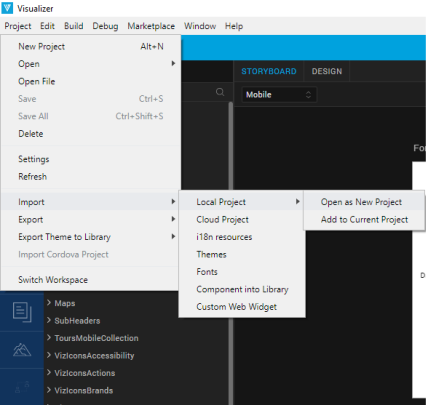Switch to the DESIGN tab
This screenshot has width=428, height=405.
tap(327, 71)
